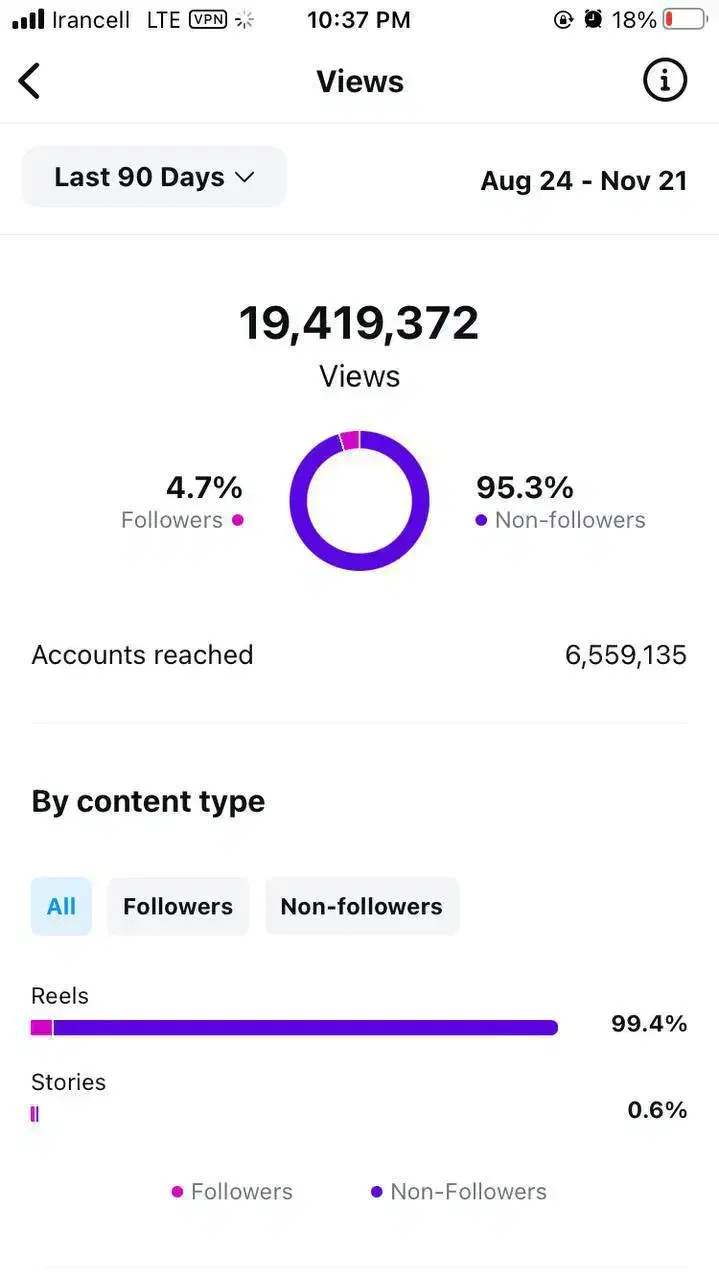This screenshot has height=1280, width=719.
Task: Tap the purple Non-Followers legend dot
Action: (x=377, y=1192)
